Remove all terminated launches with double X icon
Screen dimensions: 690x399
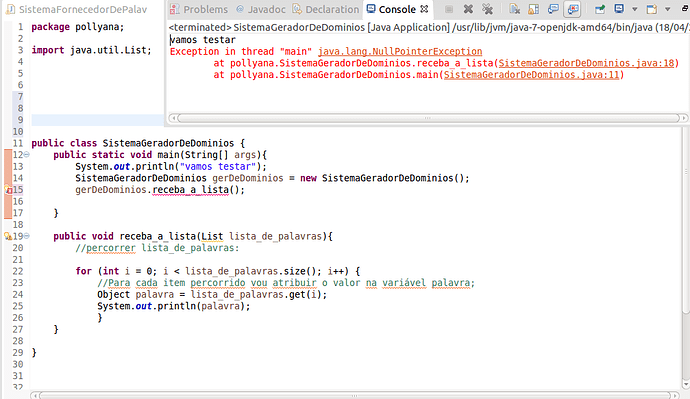[487, 9]
